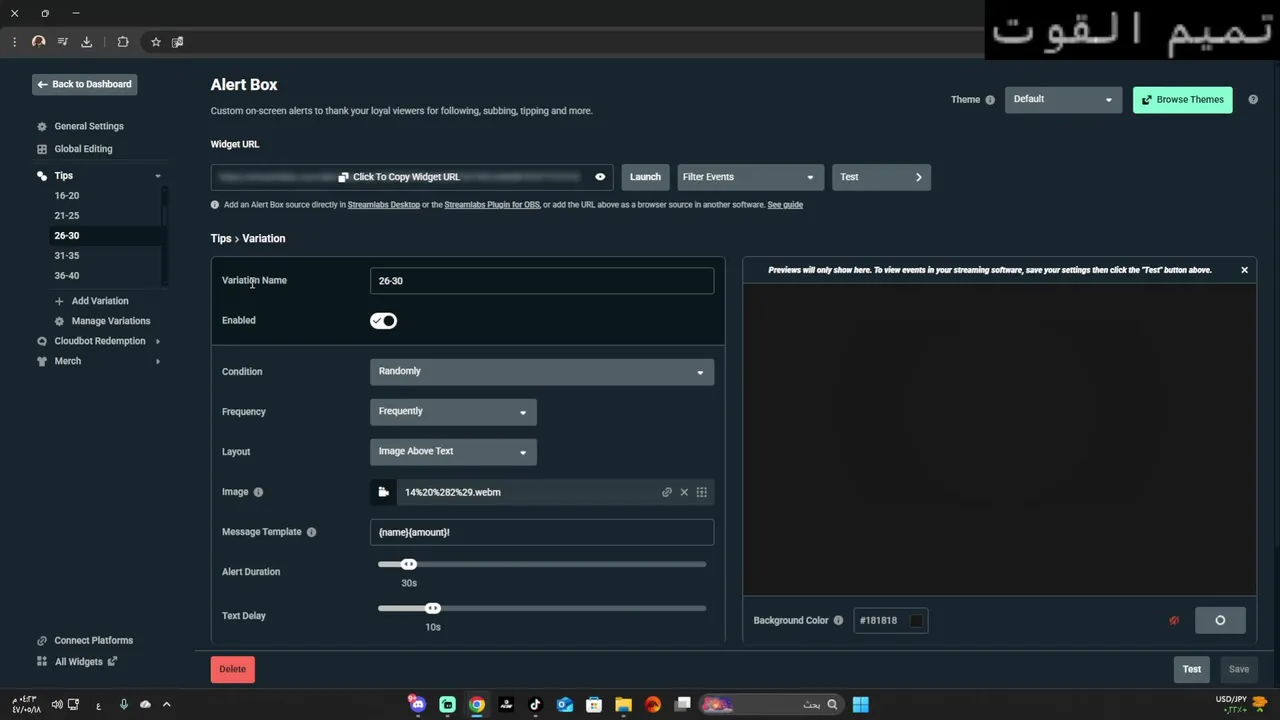Open the Background Color swatch
Screen dimensions: 1280x720
[x=916, y=621]
